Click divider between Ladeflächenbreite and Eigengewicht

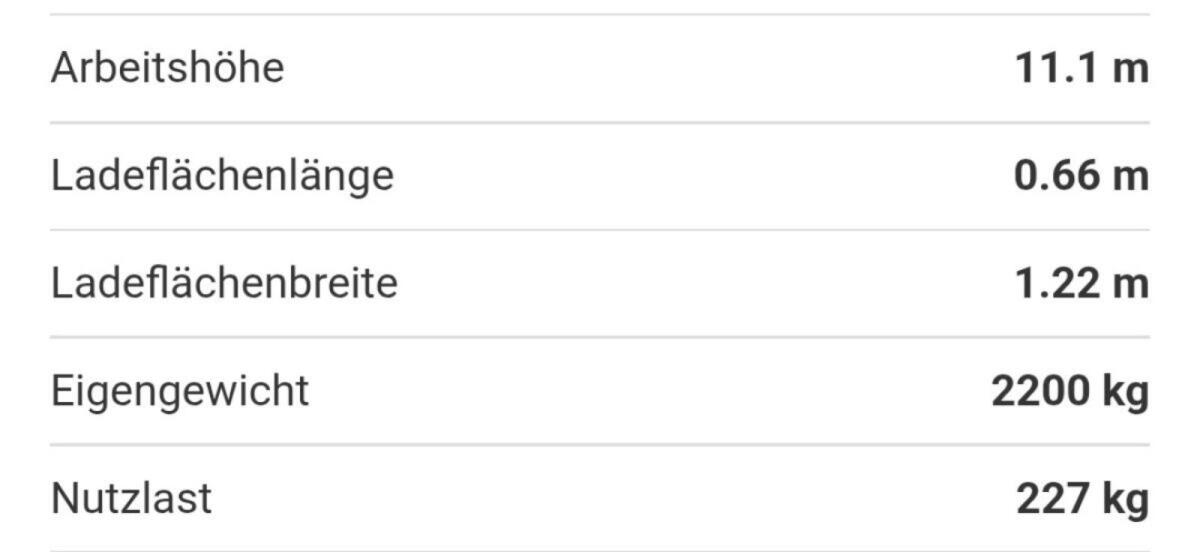click(x=600, y=337)
